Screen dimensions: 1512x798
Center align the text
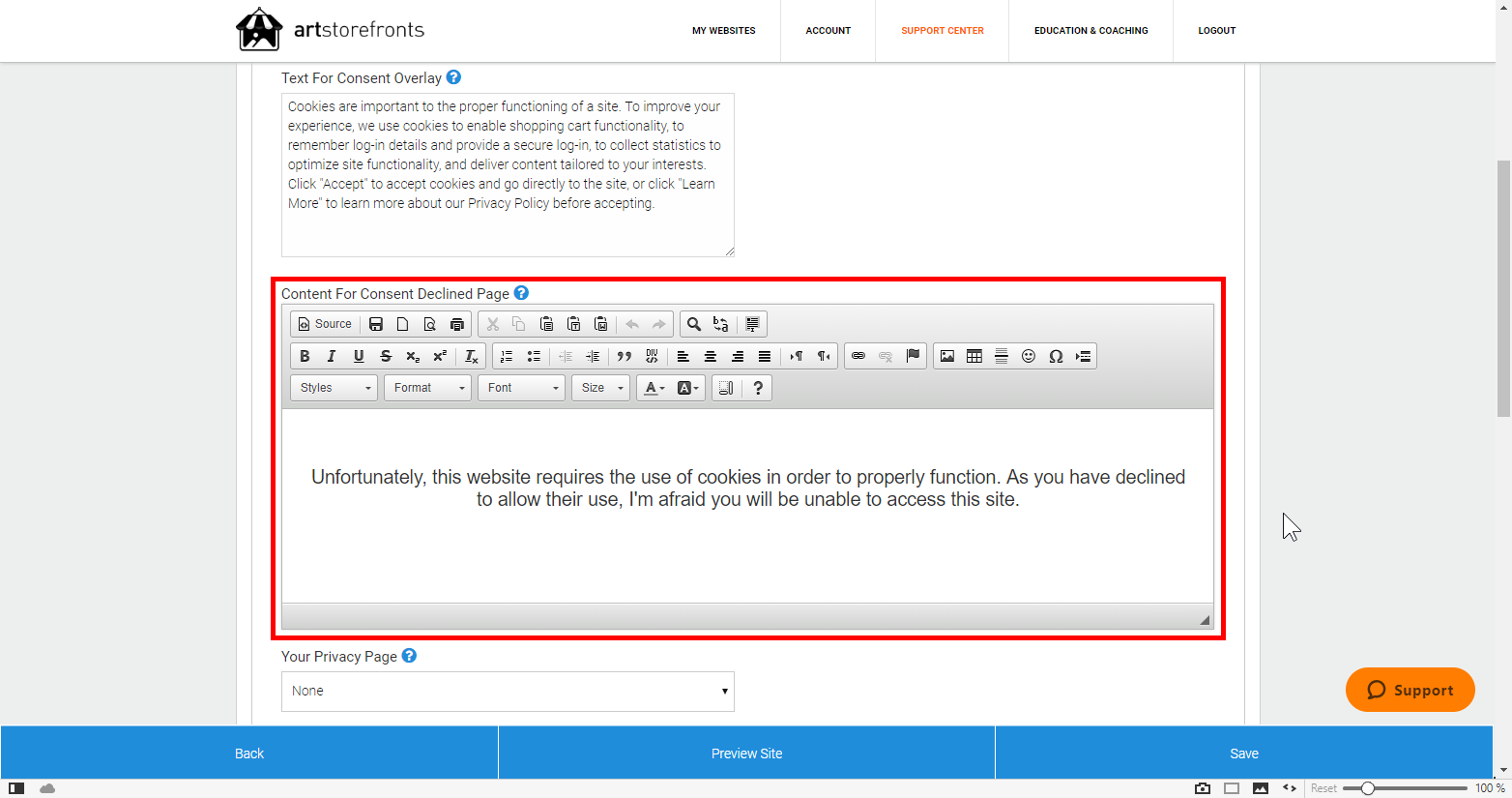click(711, 356)
